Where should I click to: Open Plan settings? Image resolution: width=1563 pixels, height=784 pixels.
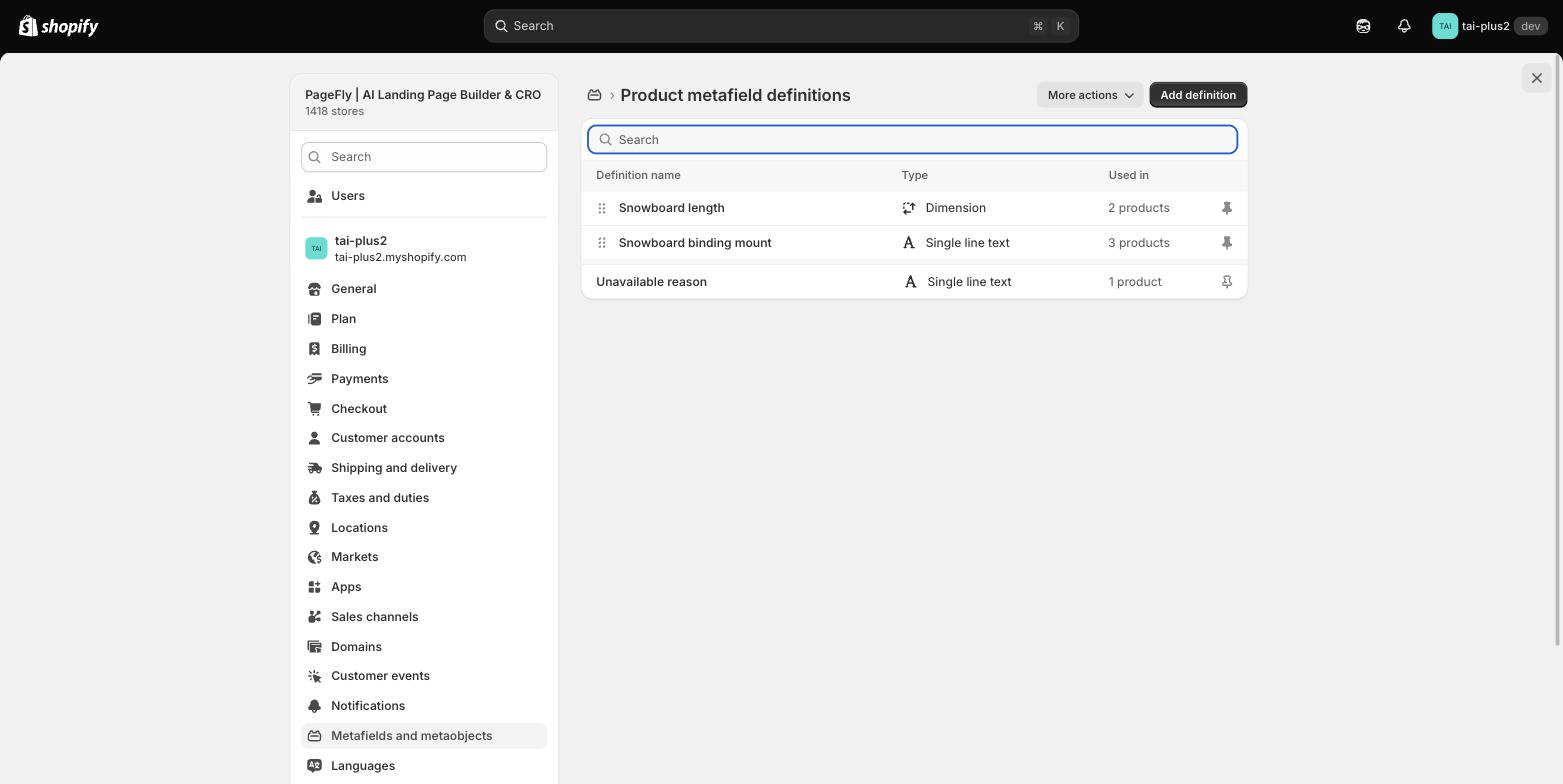(x=424, y=319)
